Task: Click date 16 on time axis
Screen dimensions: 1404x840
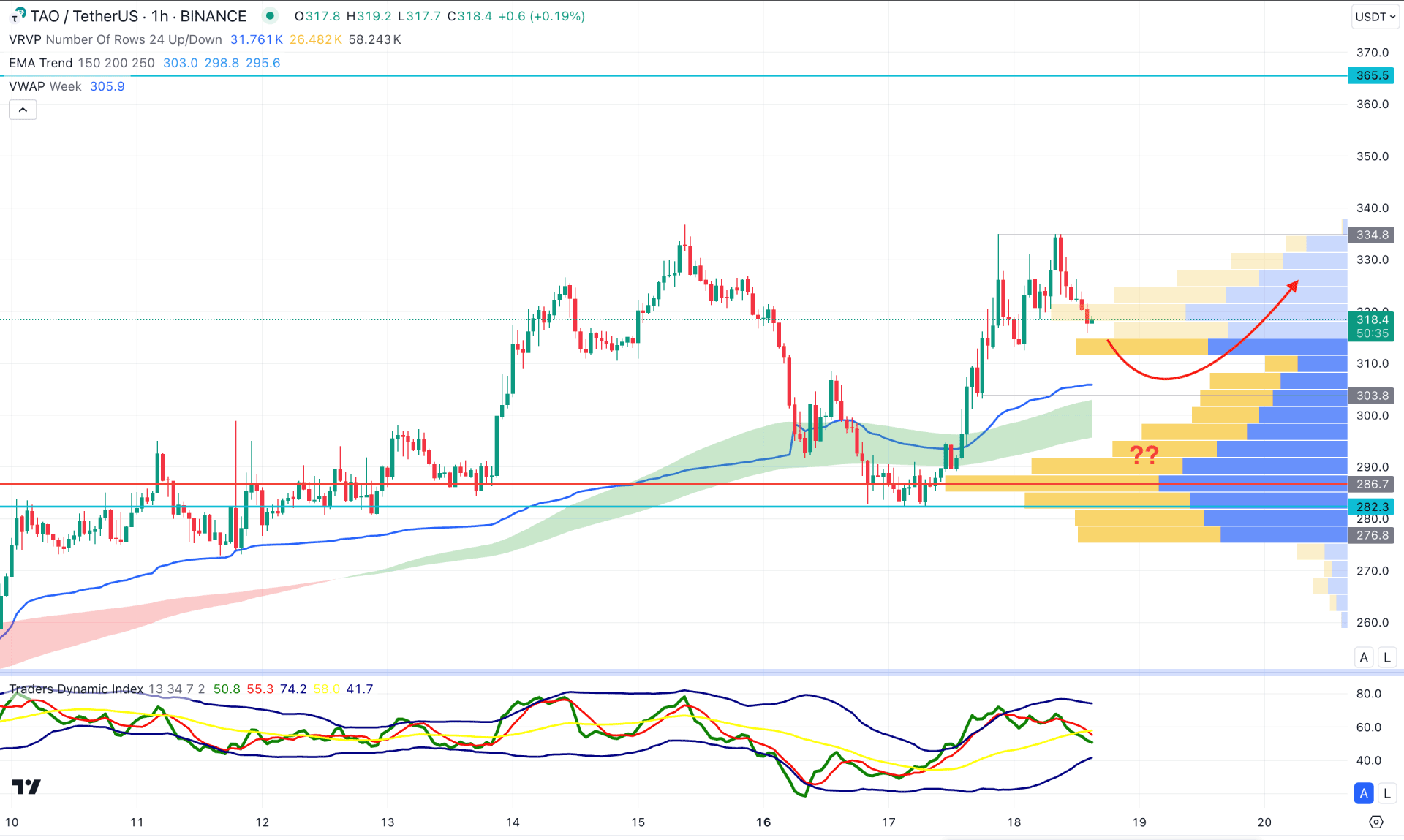Action: [763, 822]
